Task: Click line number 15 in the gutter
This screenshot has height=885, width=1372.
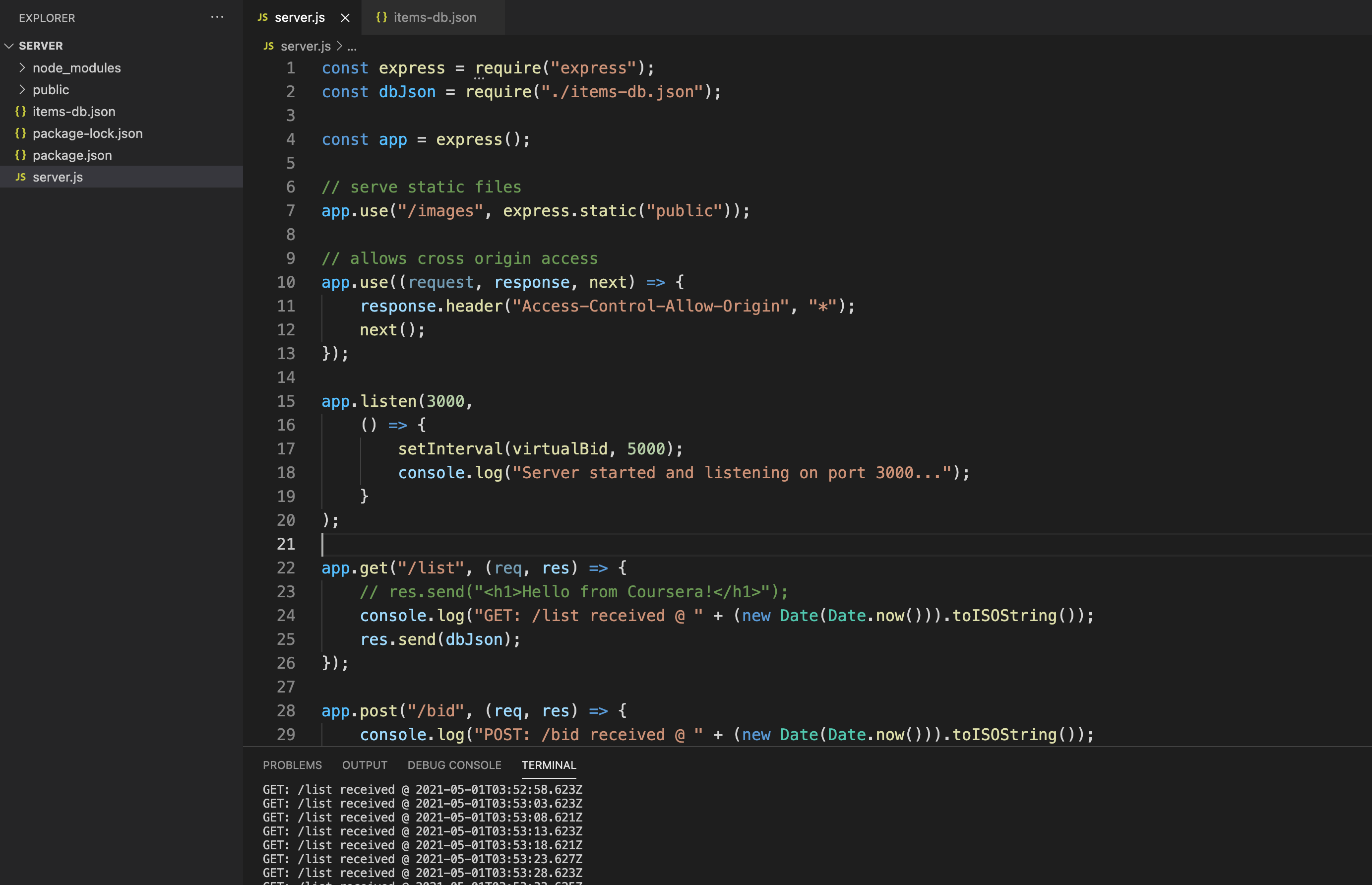Action: [x=286, y=401]
